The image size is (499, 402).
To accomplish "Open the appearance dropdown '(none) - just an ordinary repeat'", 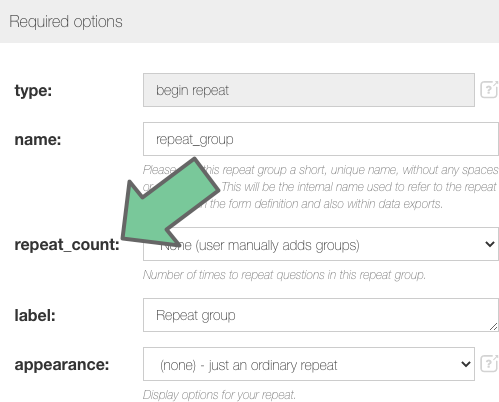I will click(309, 364).
